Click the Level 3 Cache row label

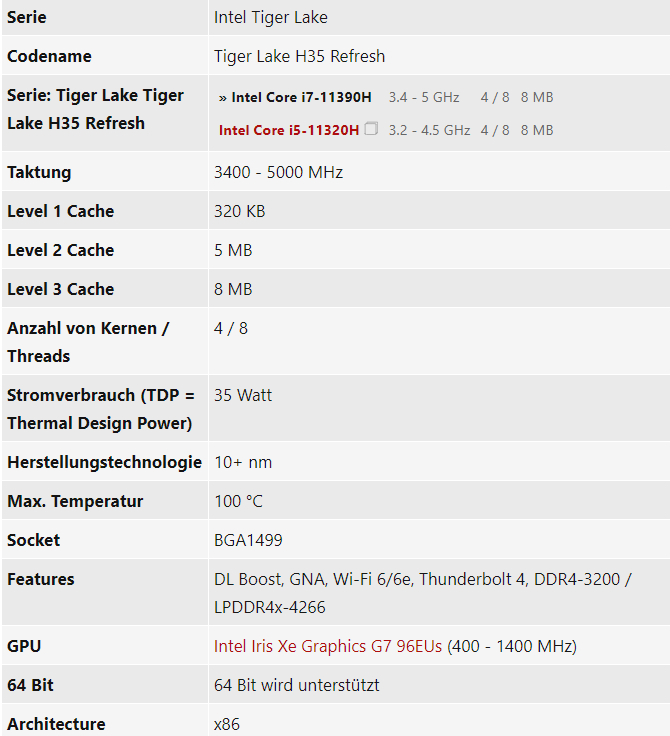pos(60,289)
